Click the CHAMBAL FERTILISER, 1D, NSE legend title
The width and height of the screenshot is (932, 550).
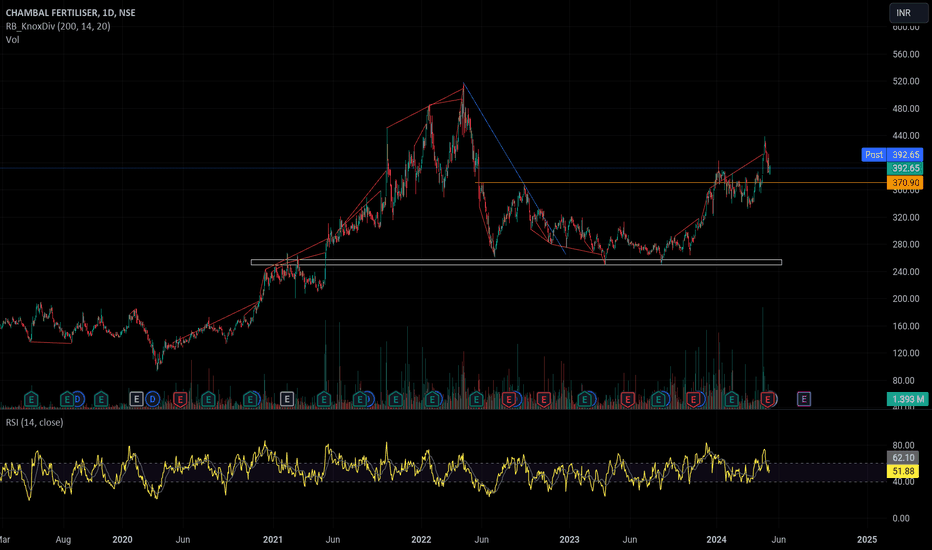(x=70, y=12)
